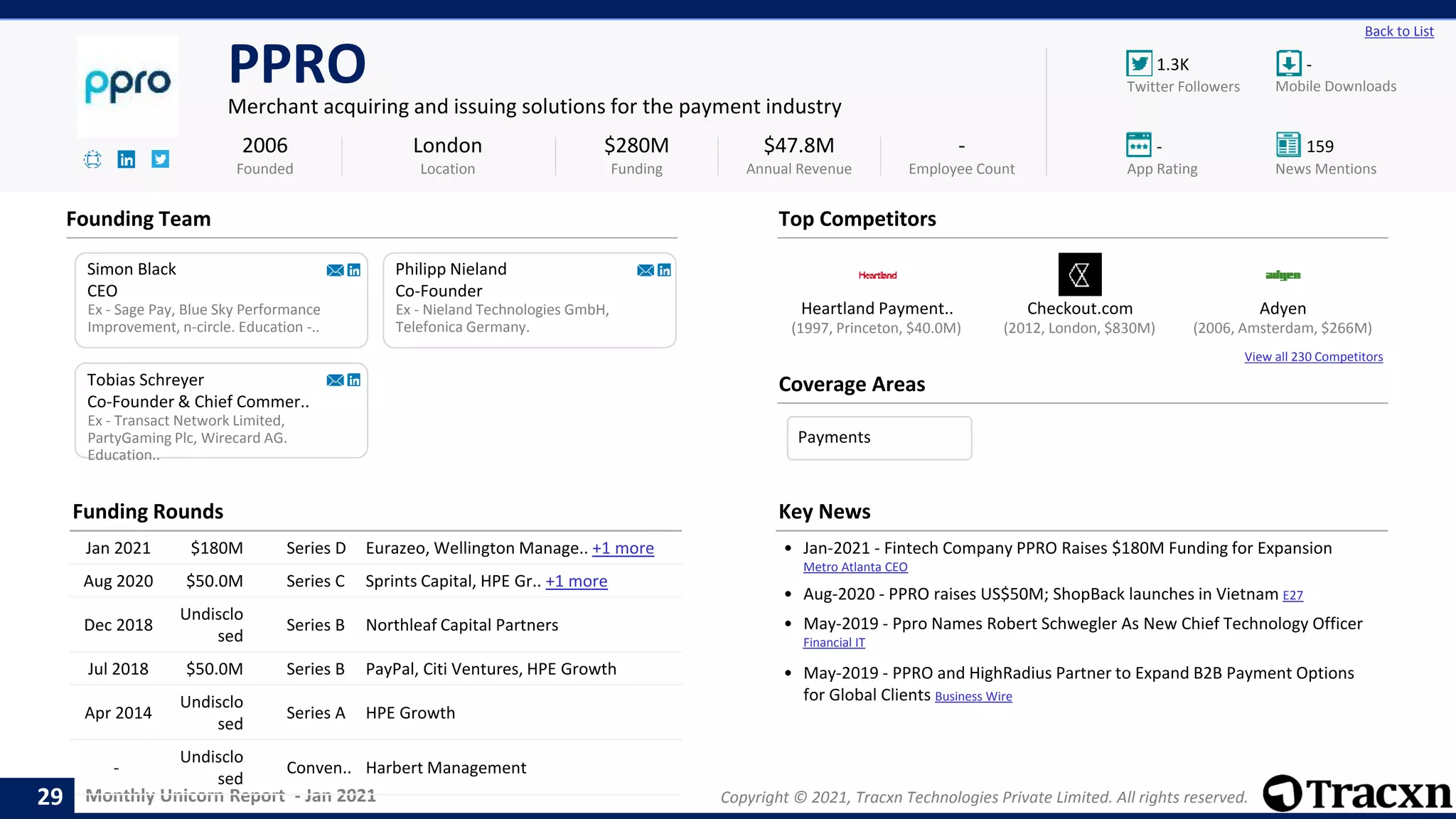Image resolution: width=1456 pixels, height=819 pixels.
Task: Click Heartland Payment.. competitor name
Action: click(877, 309)
